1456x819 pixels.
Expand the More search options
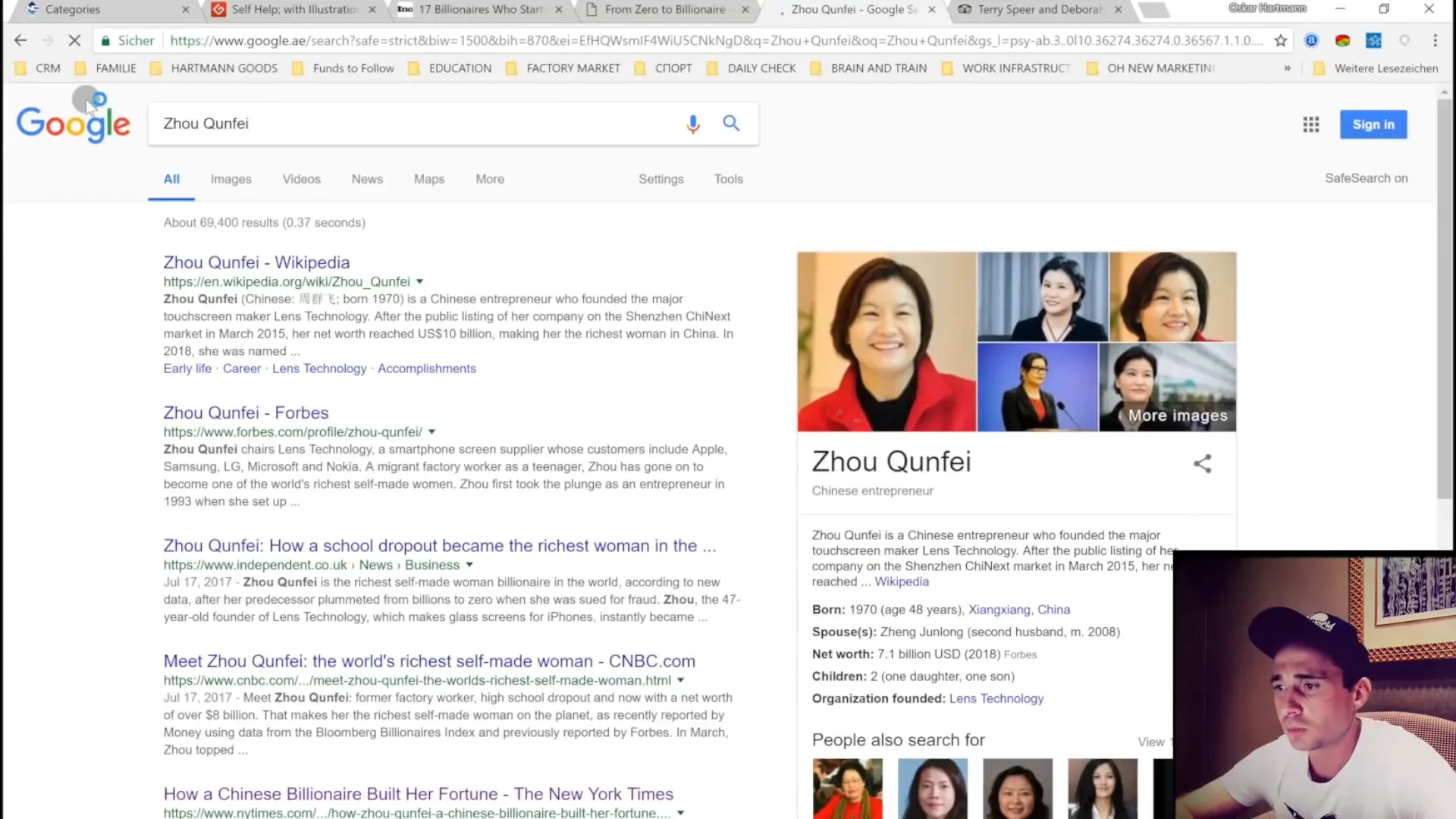(x=490, y=180)
